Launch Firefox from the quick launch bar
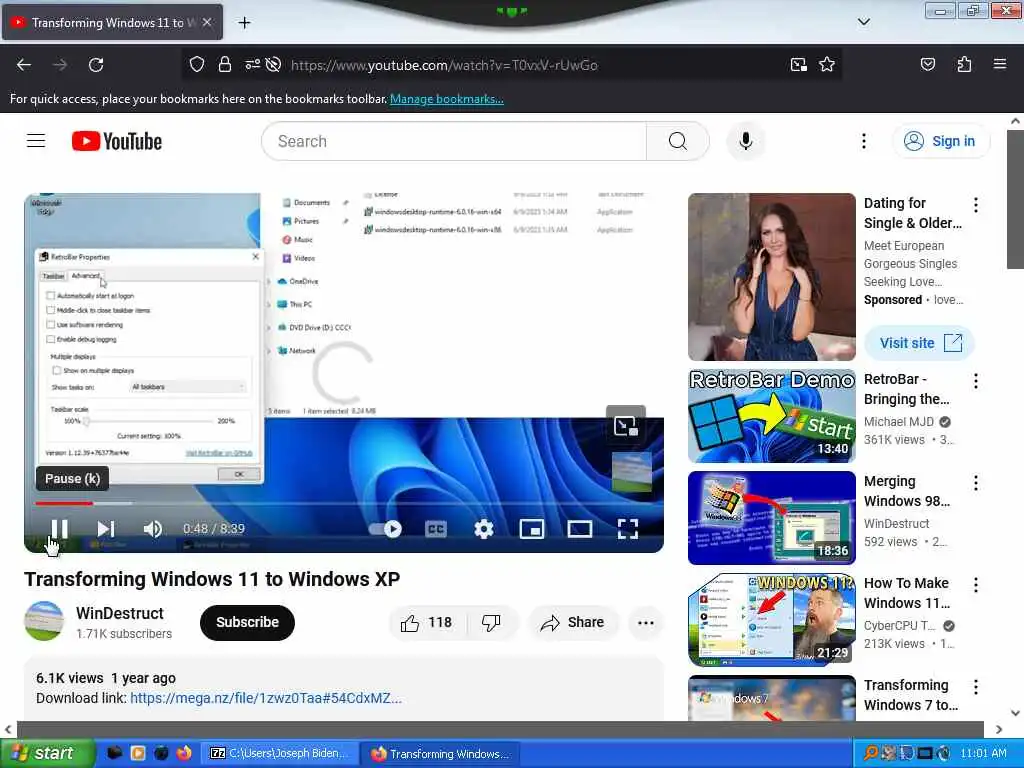The height and width of the screenshot is (768, 1024). (x=184, y=753)
